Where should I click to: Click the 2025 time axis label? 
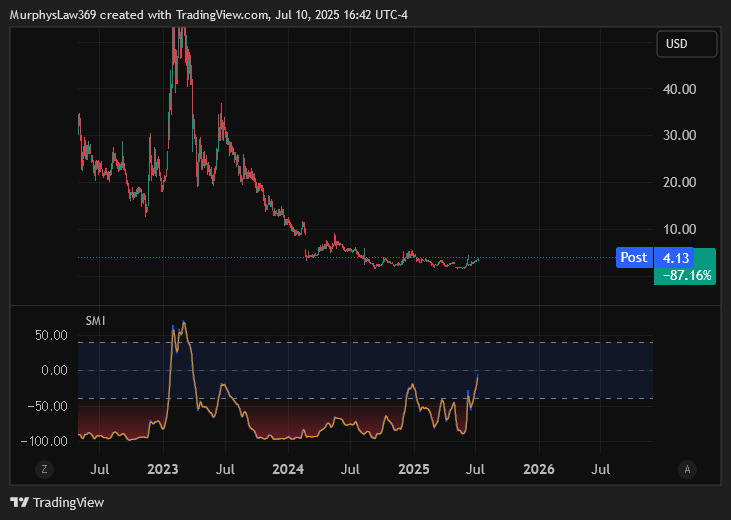[x=414, y=469]
